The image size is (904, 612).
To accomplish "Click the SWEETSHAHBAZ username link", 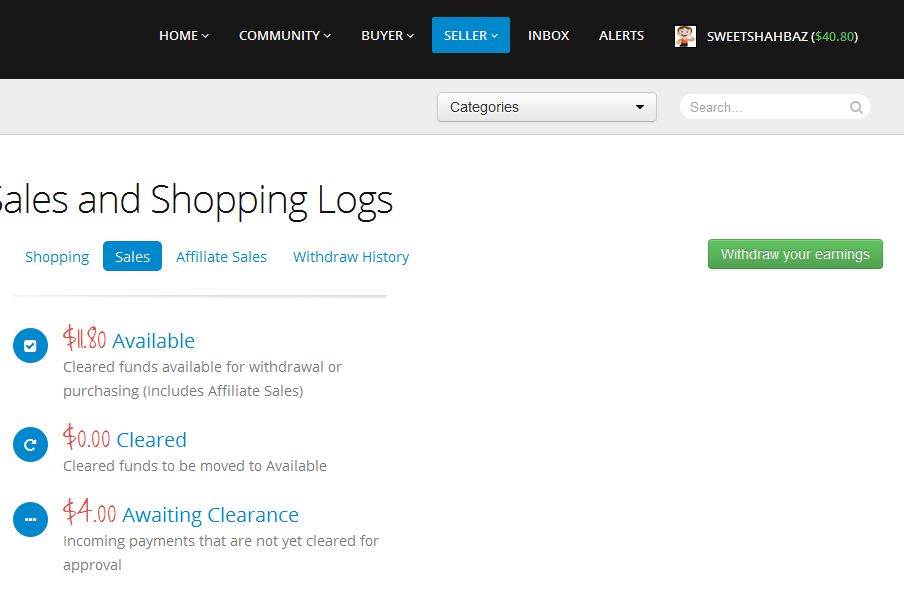I will tap(756, 37).
